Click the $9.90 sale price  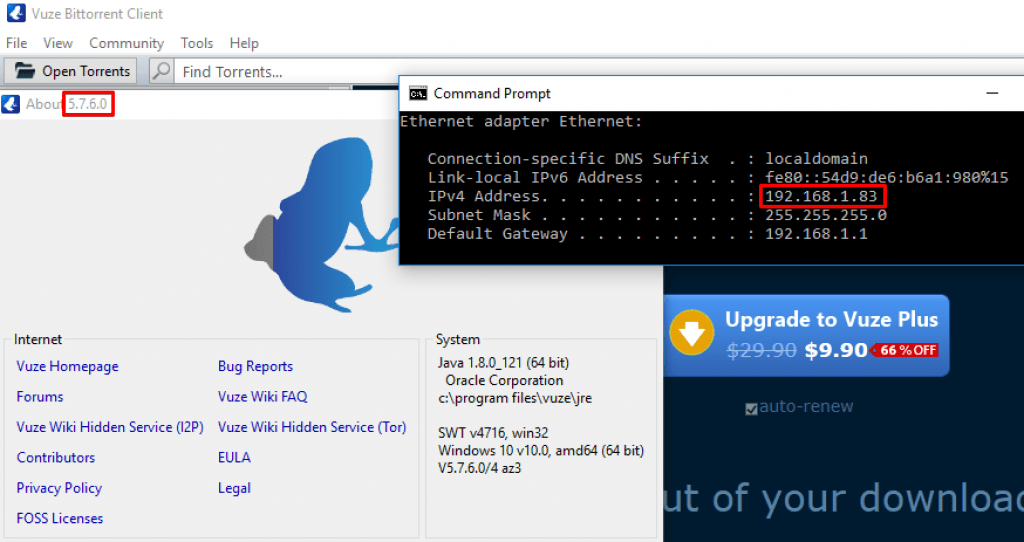[x=835, y=351]
